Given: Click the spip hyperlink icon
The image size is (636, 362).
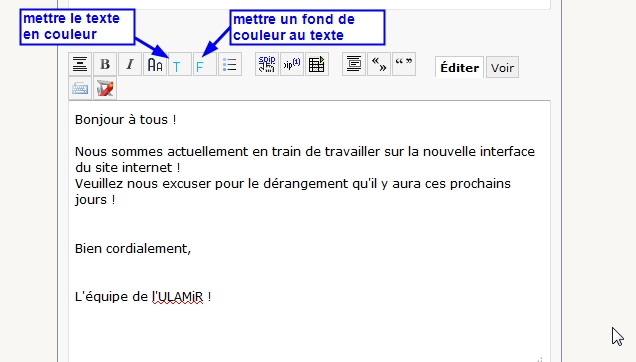Looking at the screenshot, I should point(267,64).
